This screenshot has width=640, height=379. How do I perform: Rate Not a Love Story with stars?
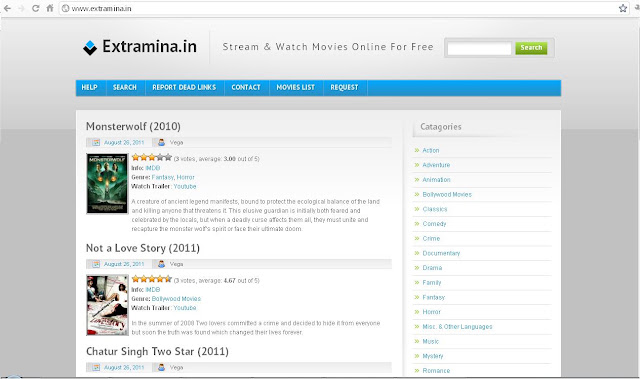tap(151, 279)
